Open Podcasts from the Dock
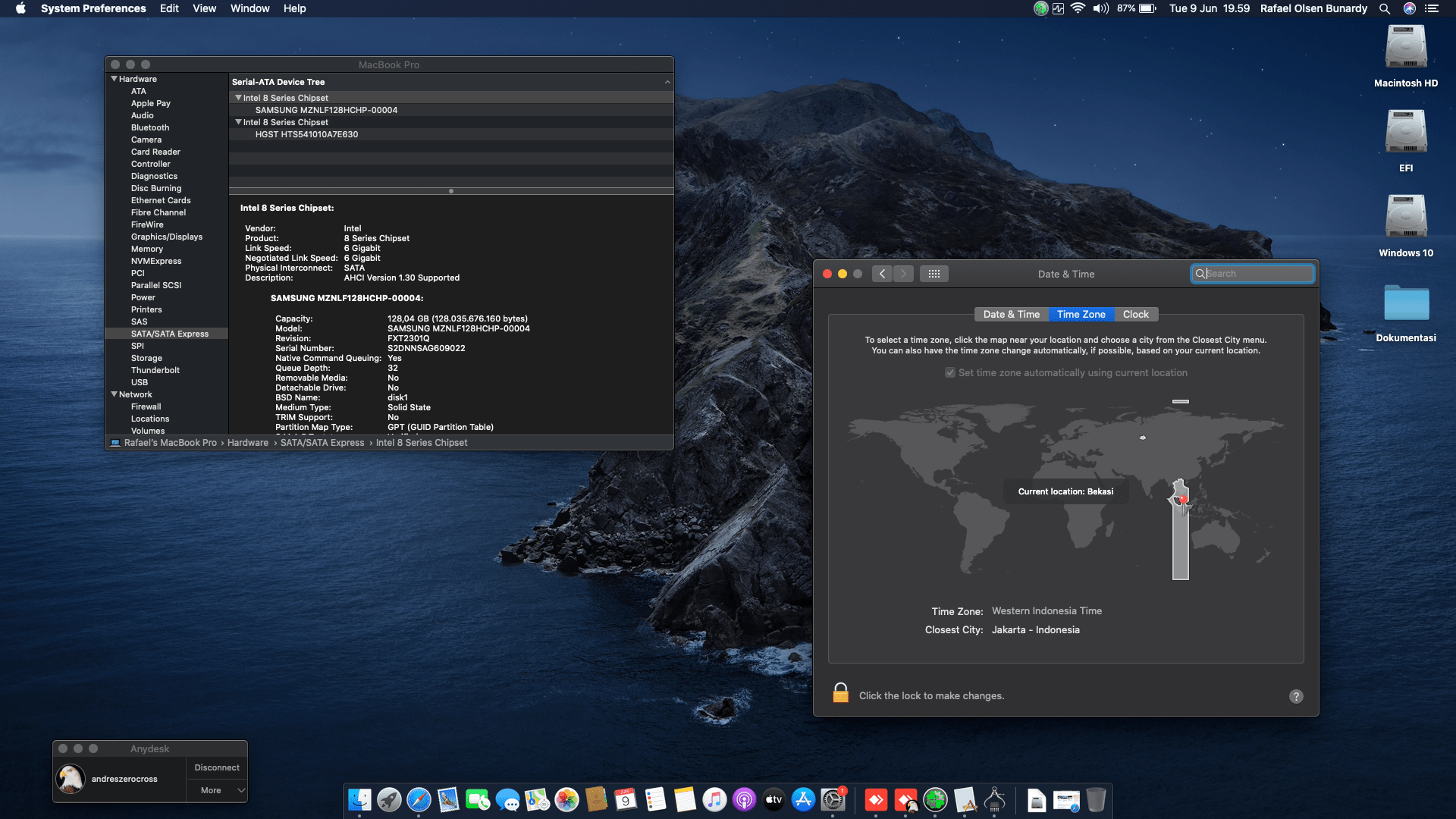Screen dimensions: 1456x819 (744, 799)
